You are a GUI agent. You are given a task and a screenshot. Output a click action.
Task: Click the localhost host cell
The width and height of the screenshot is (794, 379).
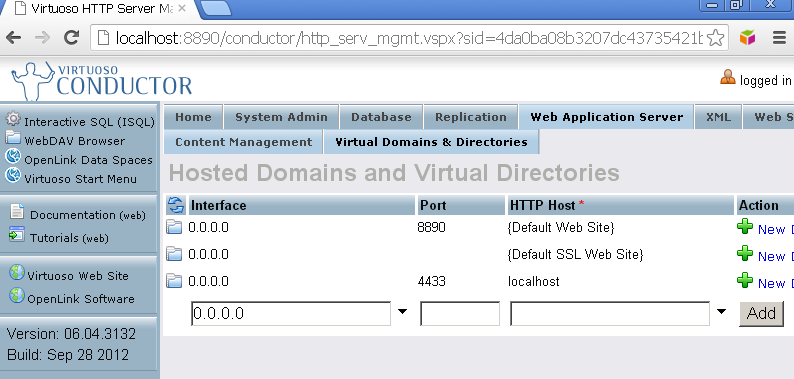(534, 281)
